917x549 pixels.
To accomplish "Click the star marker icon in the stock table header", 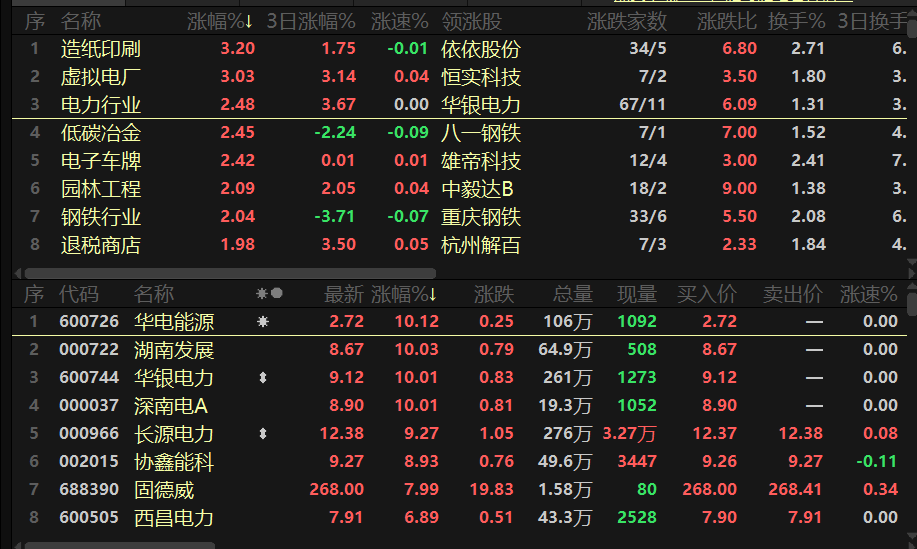I will (x=261, y=294).
